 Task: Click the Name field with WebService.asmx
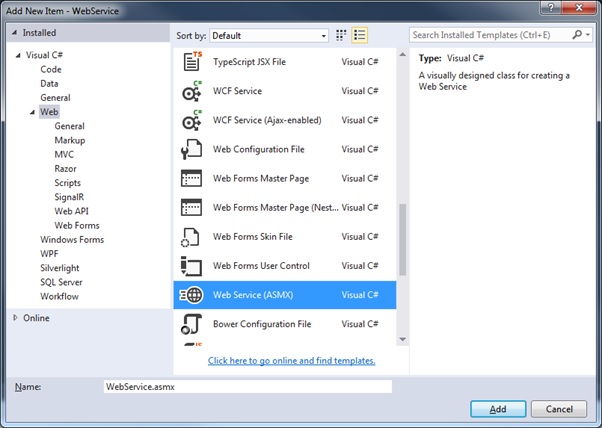click(248, 387)
